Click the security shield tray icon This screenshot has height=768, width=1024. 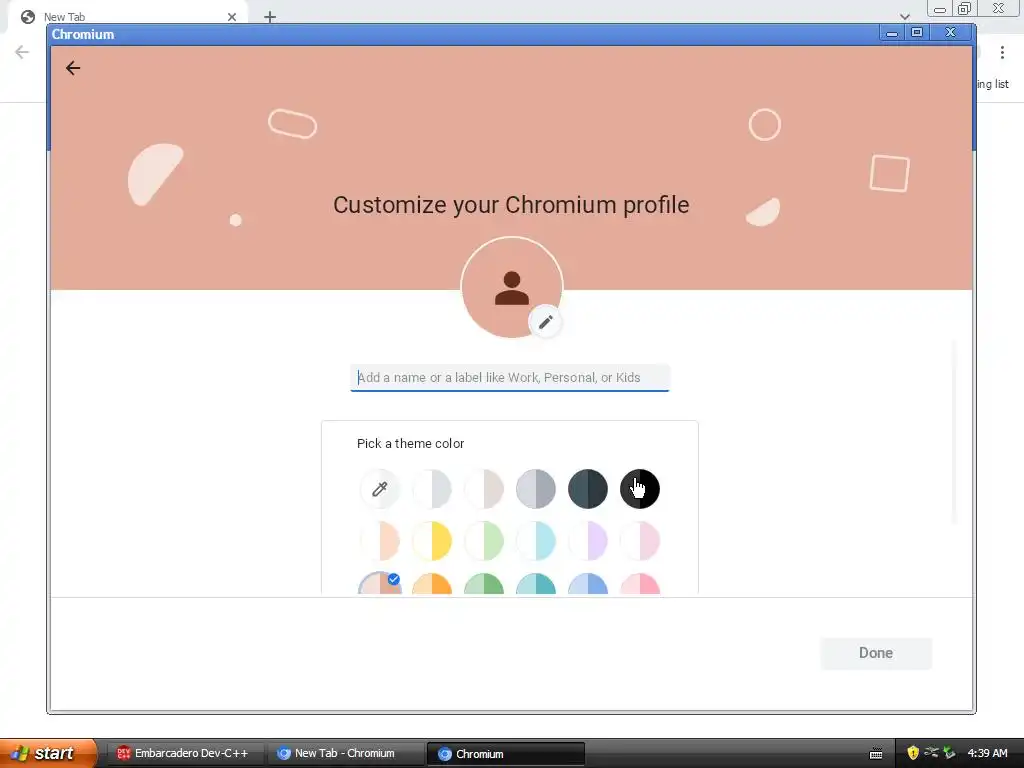[912, 753]
